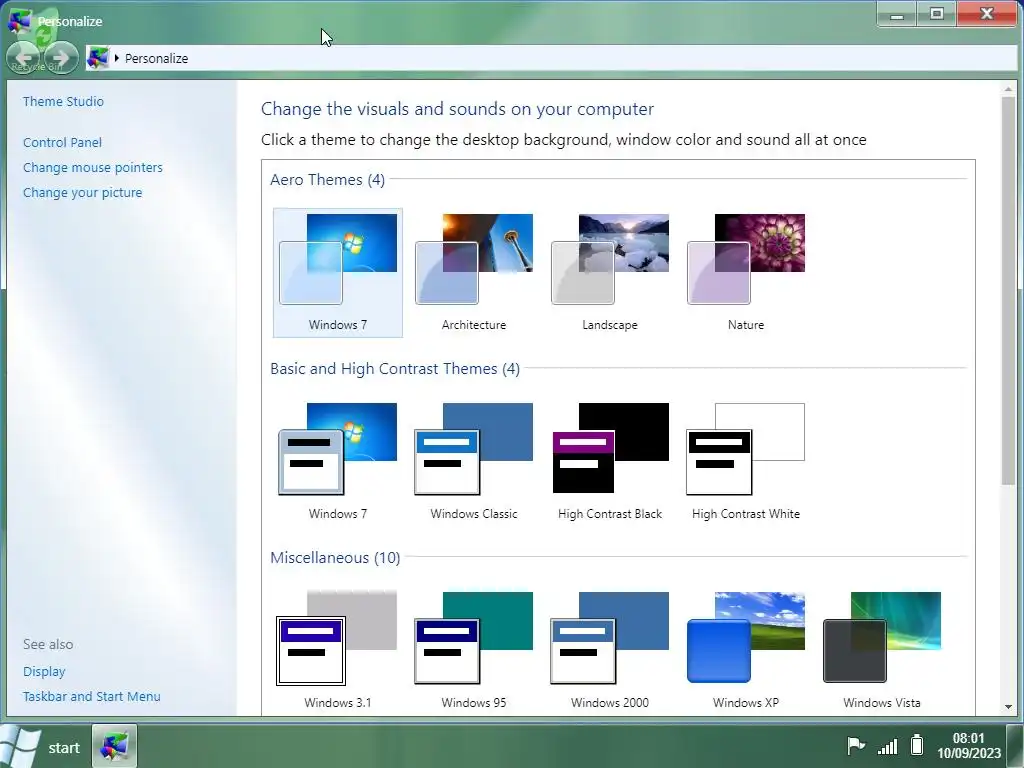Image resolution: width=1024 pixels, height=768 pixels.
Task: Go forward with the forward arrow
Action: [61, 57]
